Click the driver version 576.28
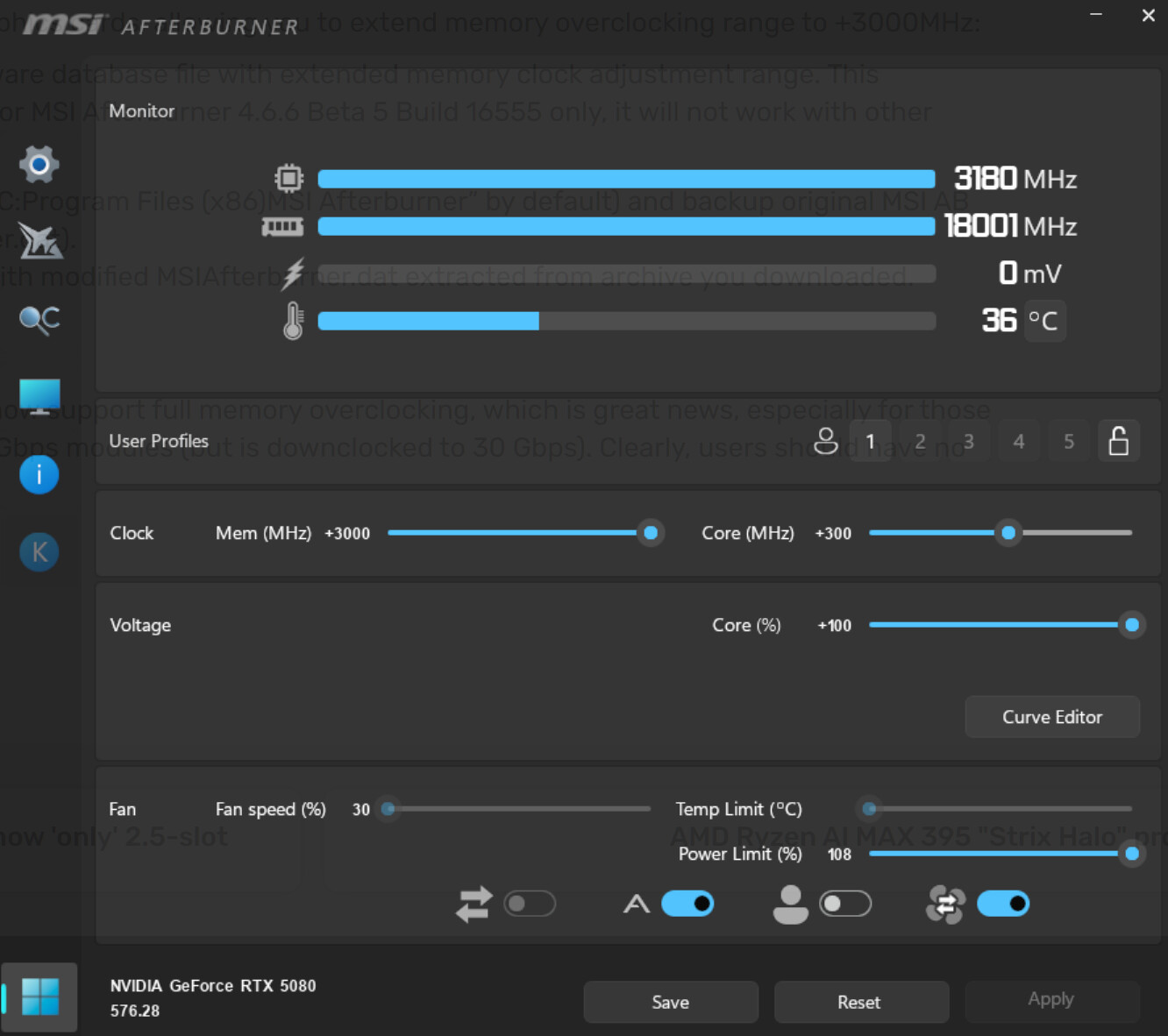The image size is (1168, 1036). (135, 1011)
